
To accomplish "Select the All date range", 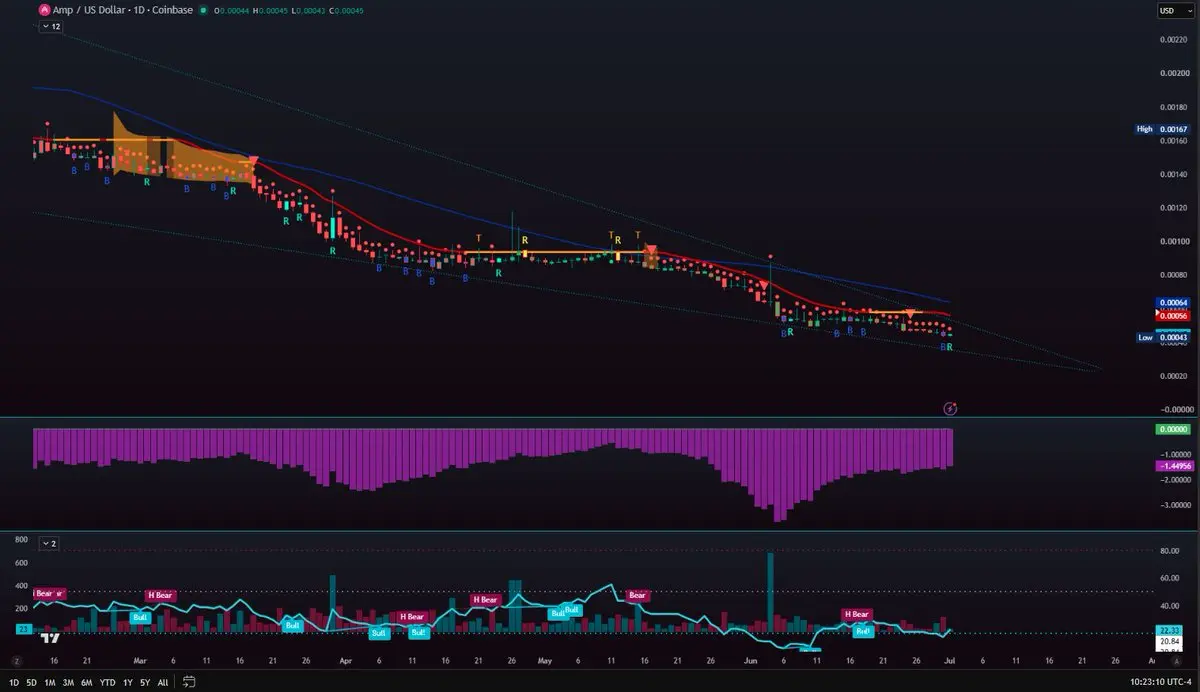I will point(163,682).
